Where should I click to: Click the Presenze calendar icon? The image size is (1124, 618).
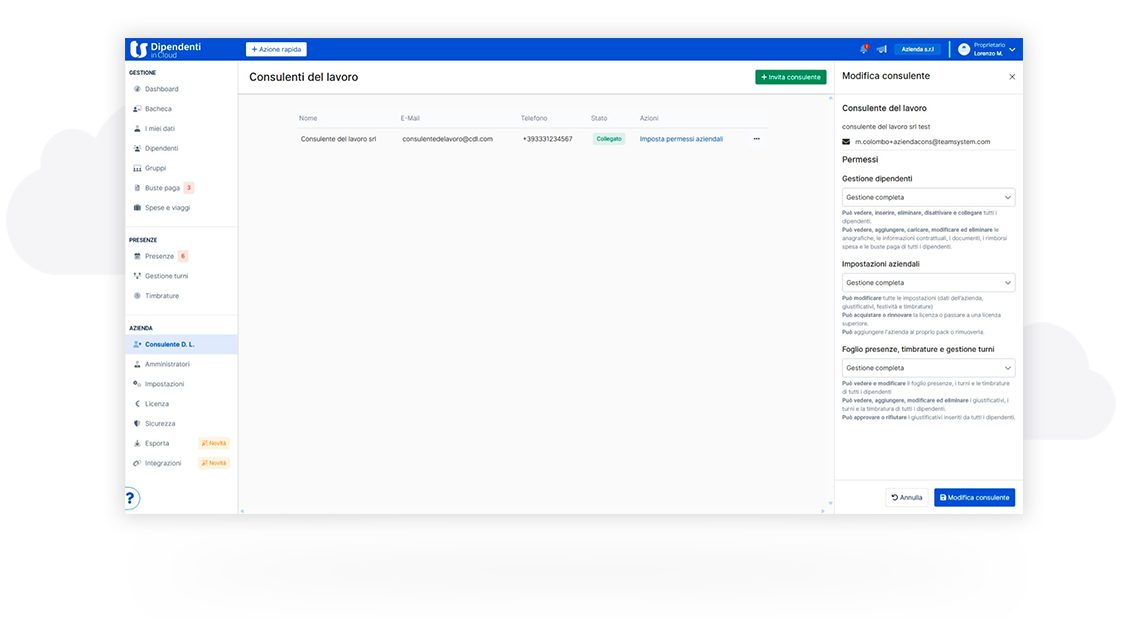pos(137,256)
